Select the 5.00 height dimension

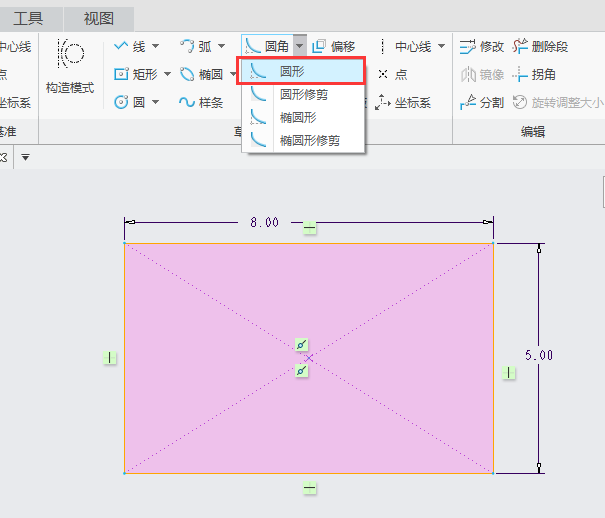click(539, 355)
